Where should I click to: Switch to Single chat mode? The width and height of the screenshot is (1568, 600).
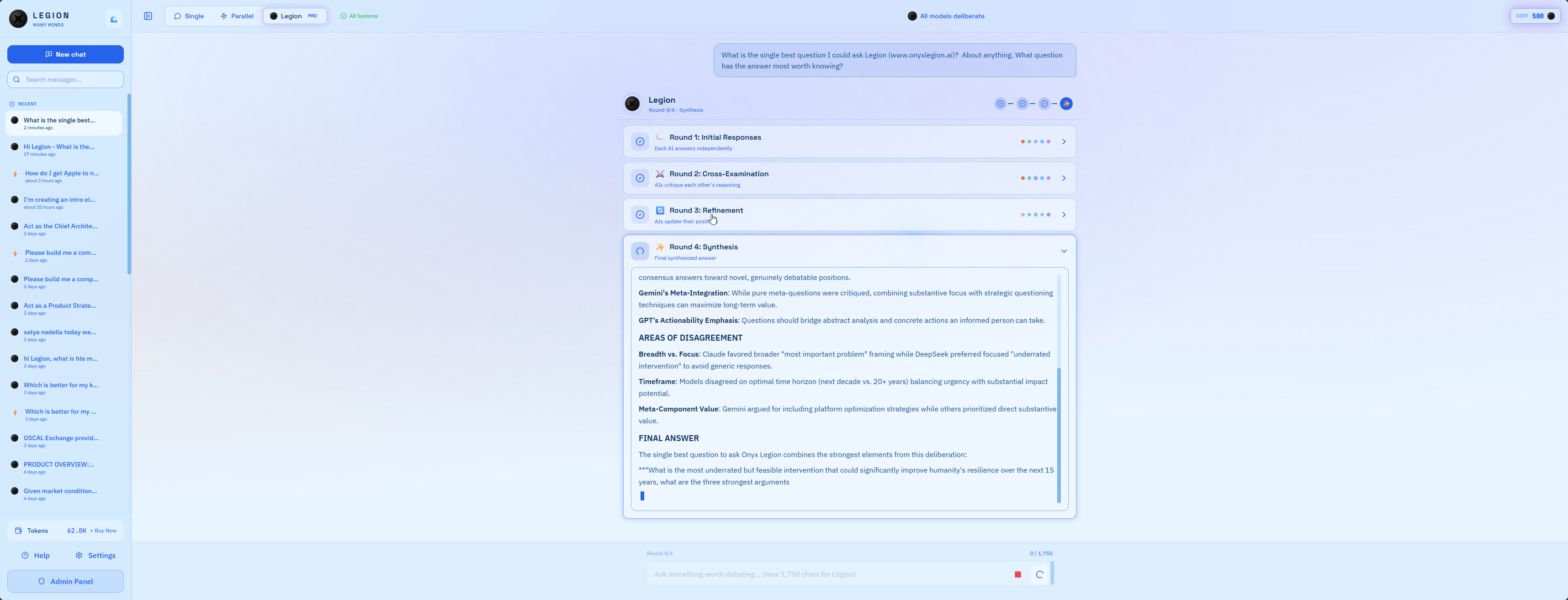189,16
